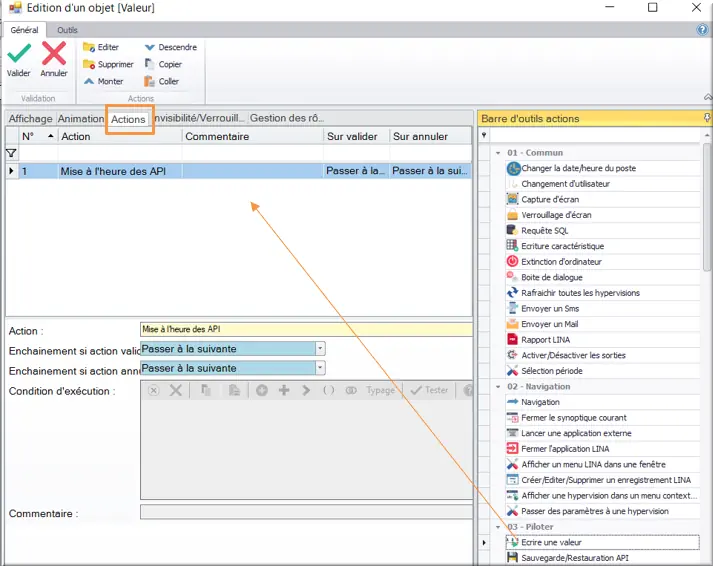Select 'Changement d'utilisateur' action
Image resolution: width=713 pixels, height=566 pixels.
tap(603, 184)
